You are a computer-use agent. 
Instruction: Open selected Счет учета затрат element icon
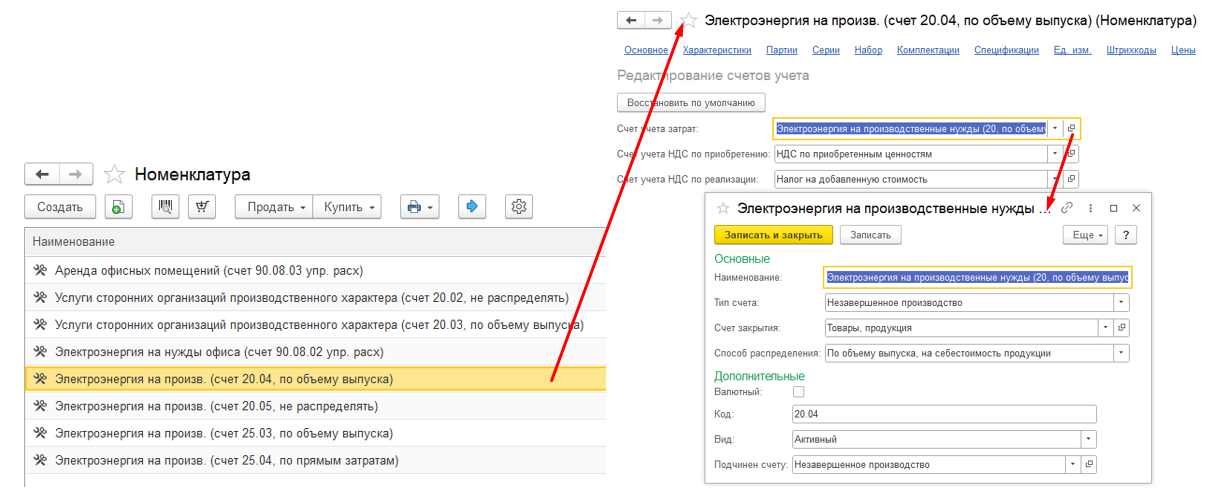click(1071, 128)
